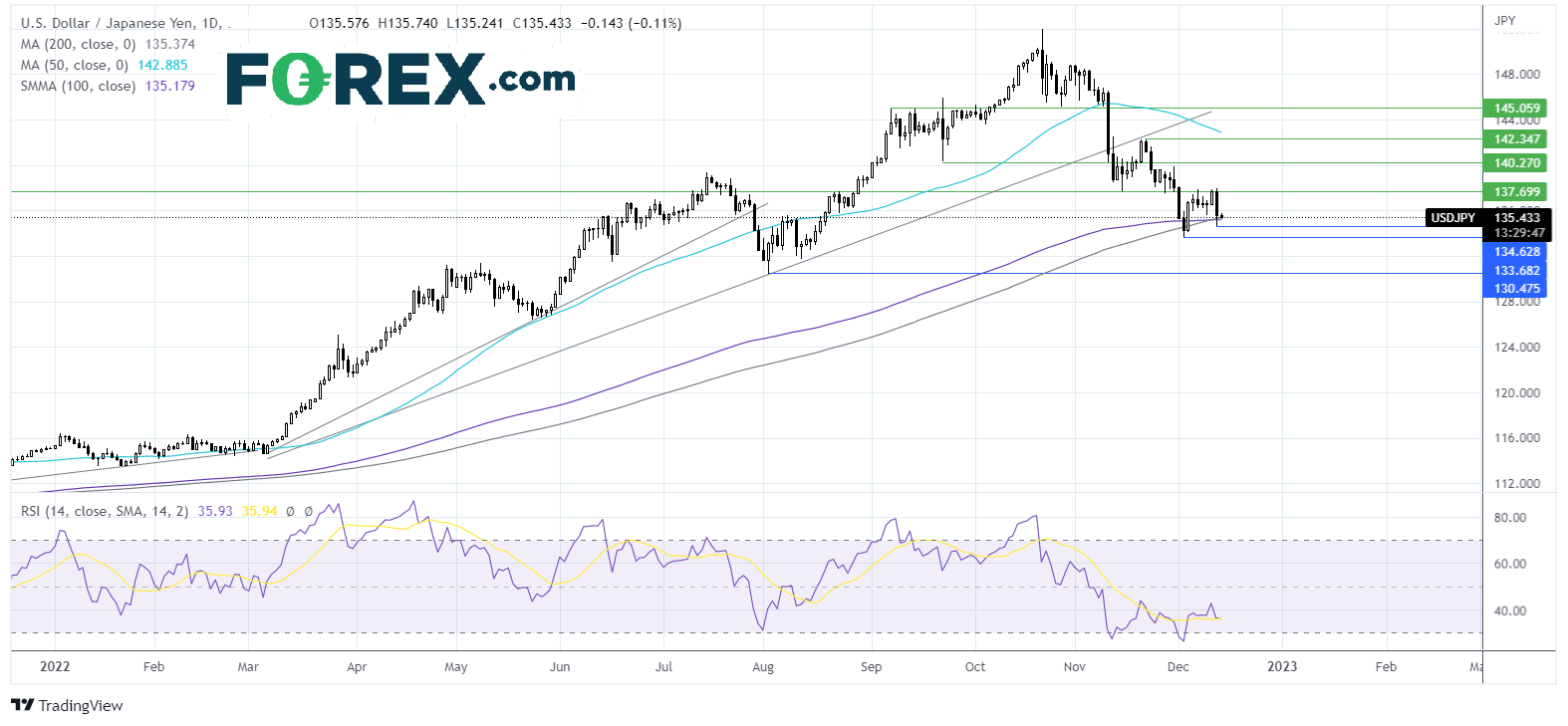Screen dimensions: 1568x726
Task: Click the 140.270 price level label
Action: tap(1516, 162)
